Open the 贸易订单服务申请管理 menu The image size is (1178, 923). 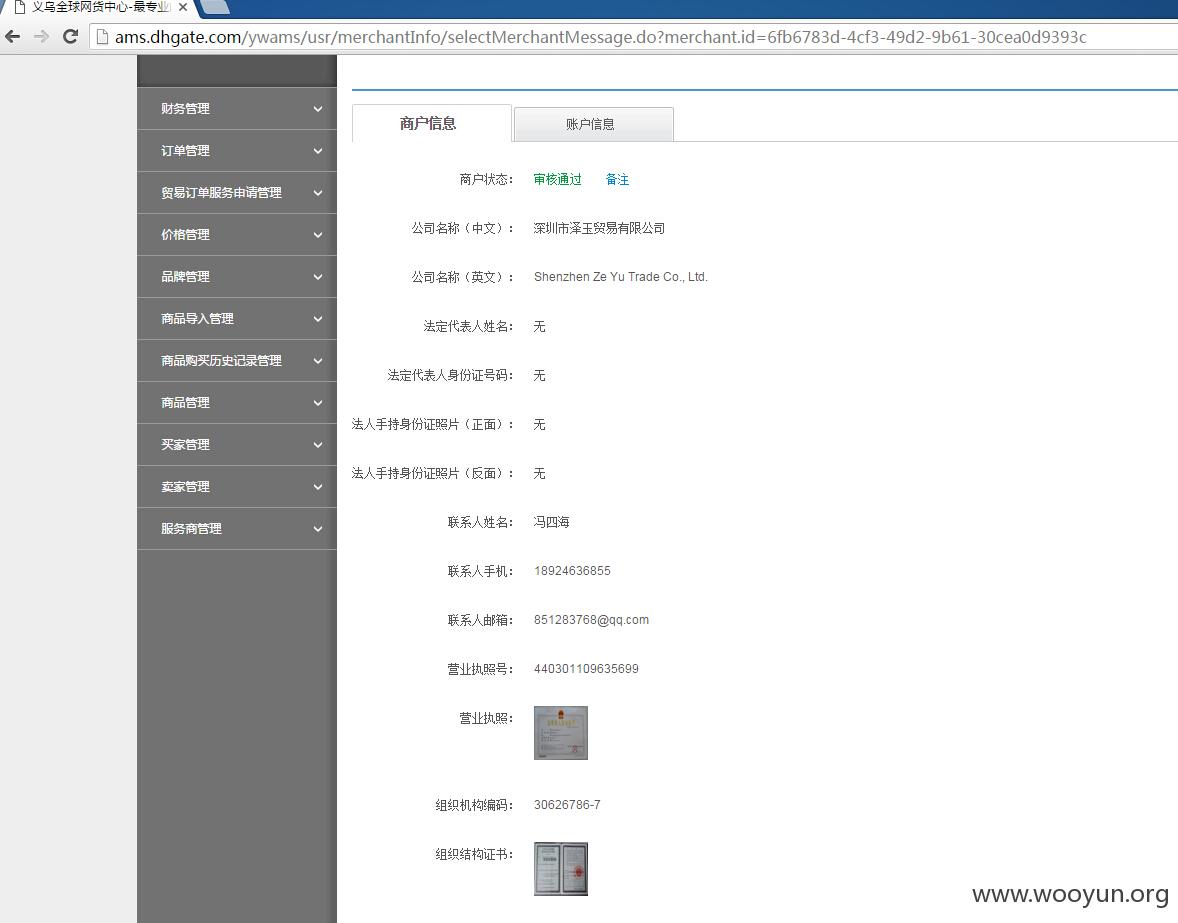point(237,193)
